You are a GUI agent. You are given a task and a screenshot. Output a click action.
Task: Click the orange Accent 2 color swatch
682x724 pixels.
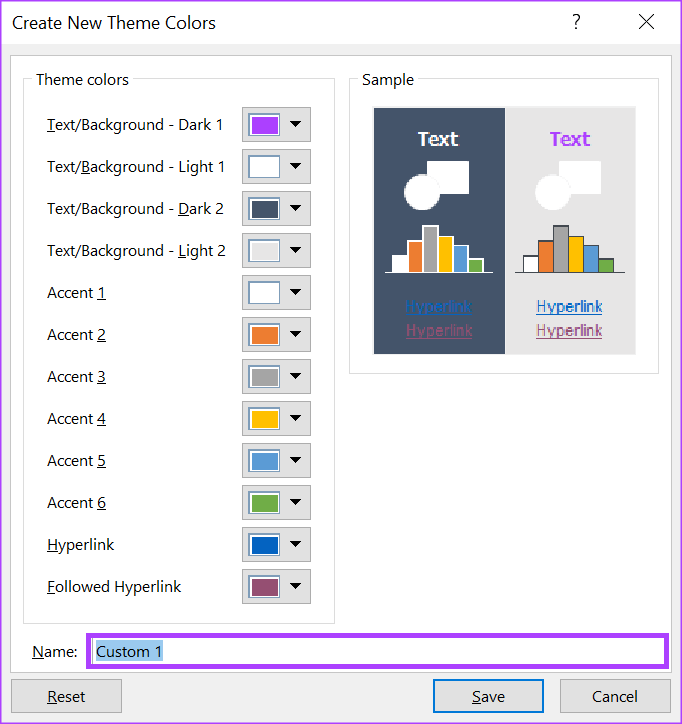[x=265, y=335]
